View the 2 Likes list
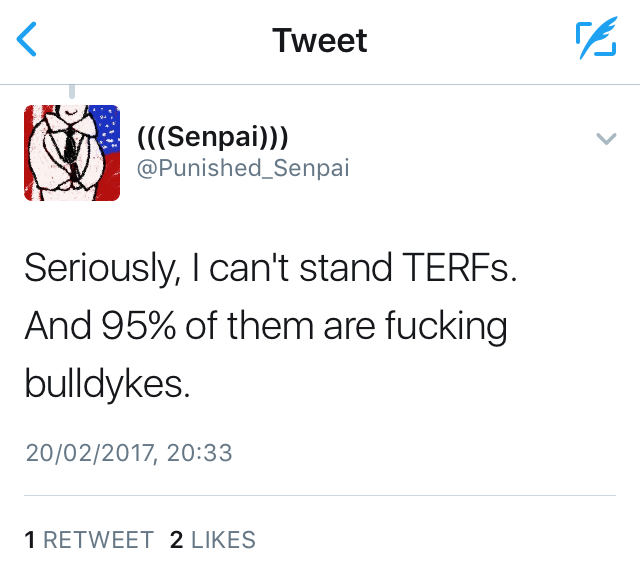The image size is (640, 573). click(x=213, y=540)
